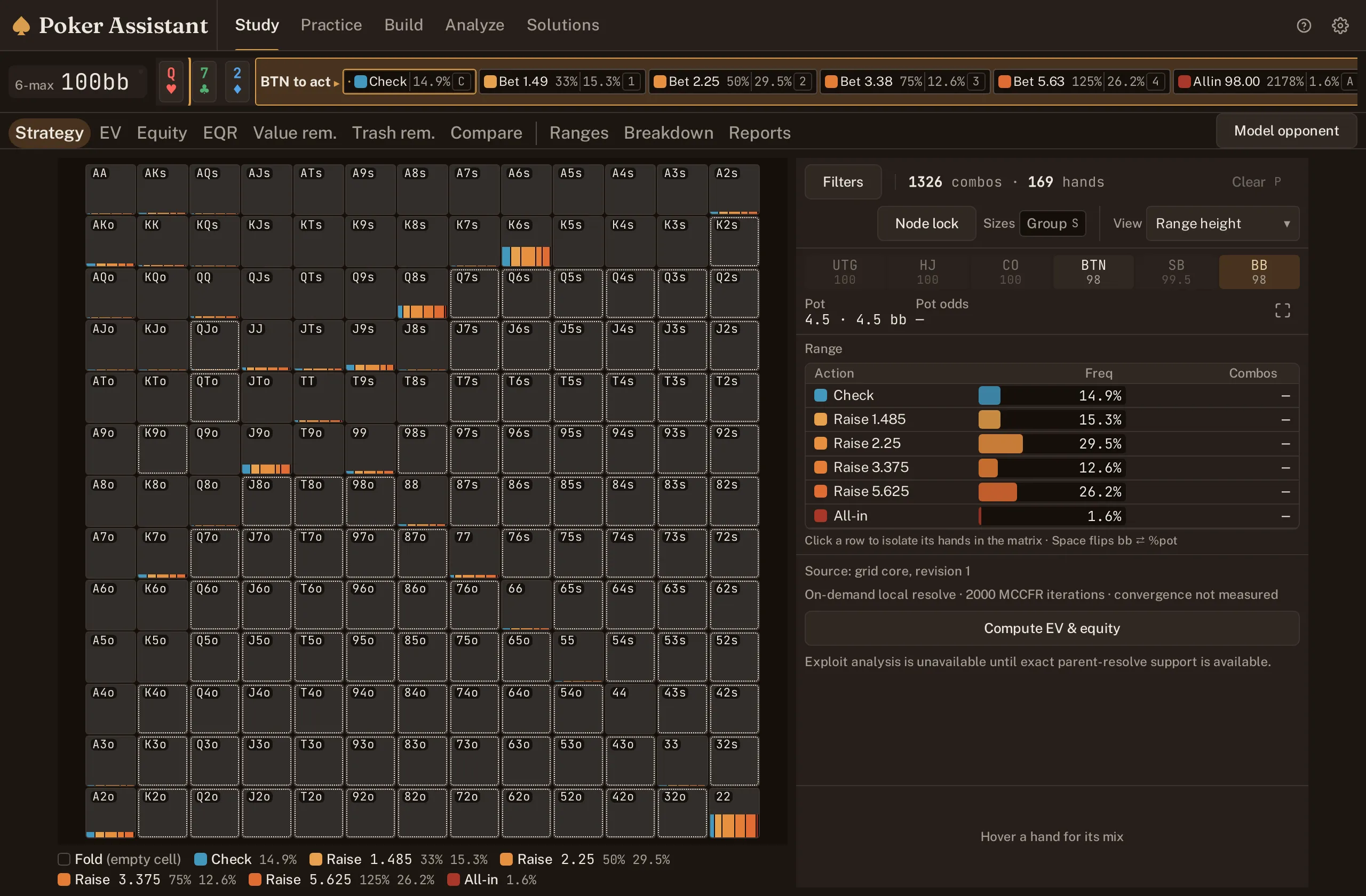Click the 22 cell in hand matrix
The height and width of the screenshot is (896, 1366).
tap(734, 813)
